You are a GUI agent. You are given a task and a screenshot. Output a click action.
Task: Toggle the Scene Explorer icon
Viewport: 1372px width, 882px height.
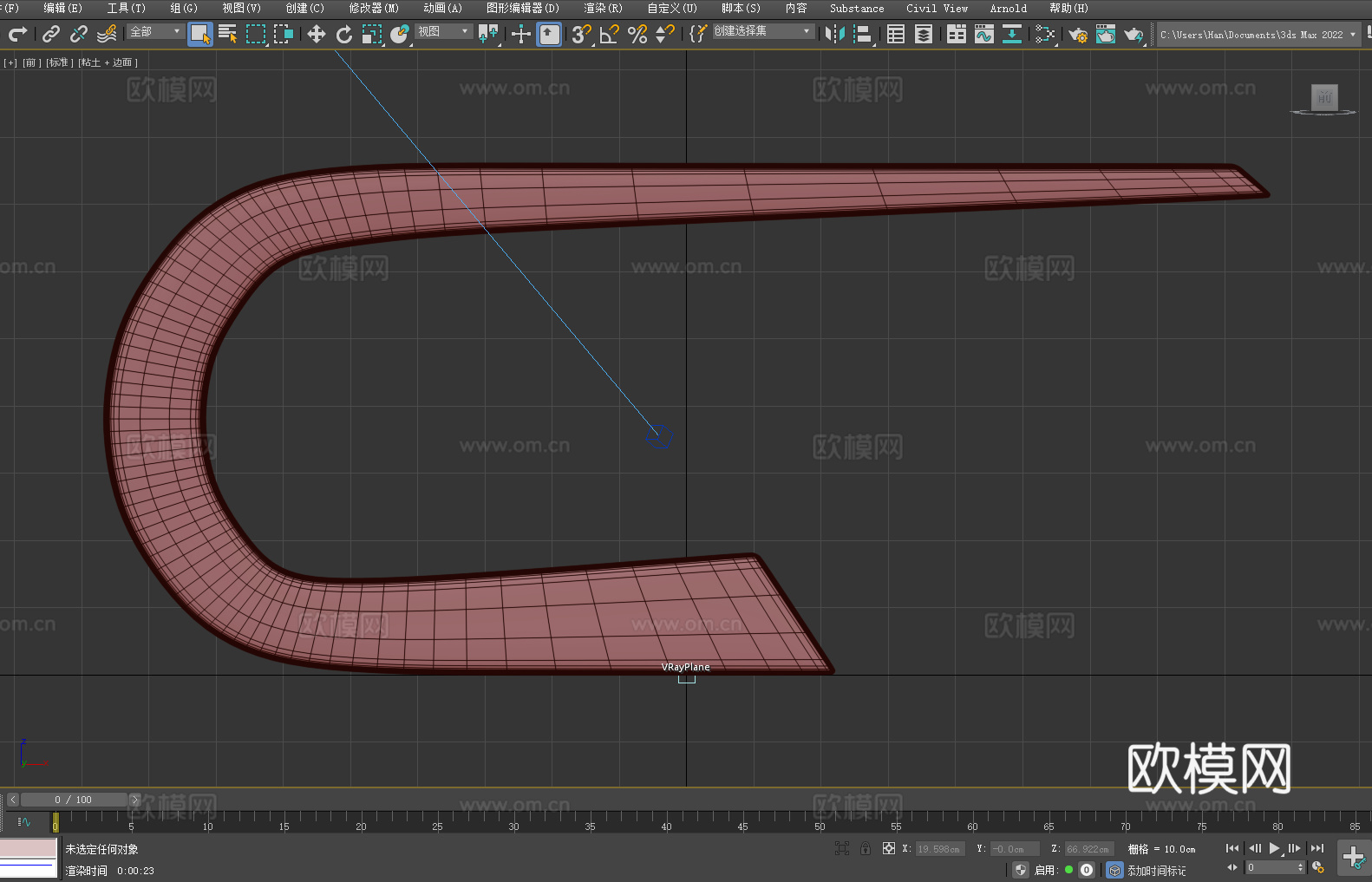[x=896, y=34]
